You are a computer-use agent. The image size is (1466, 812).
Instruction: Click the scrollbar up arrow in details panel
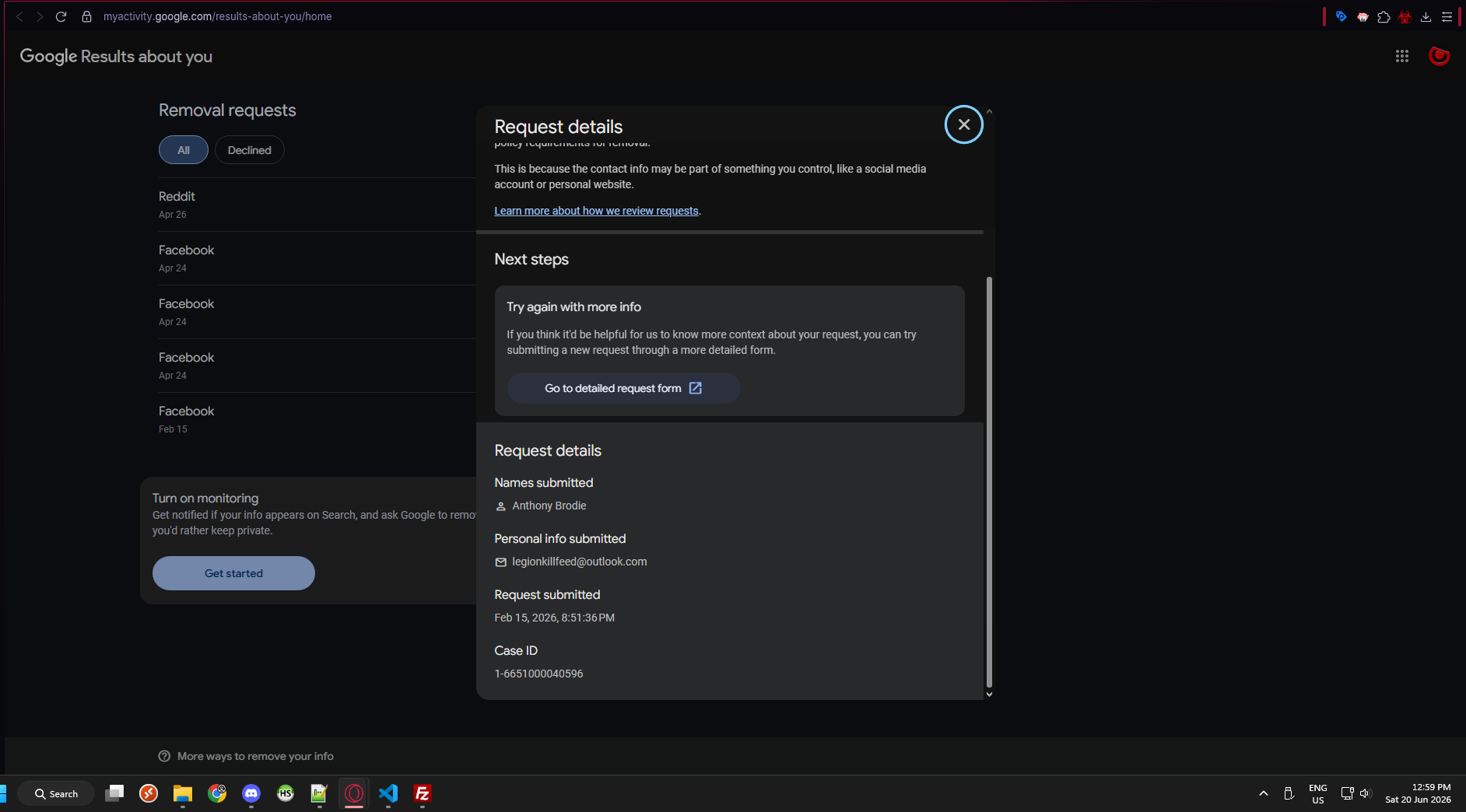[989, 112]
